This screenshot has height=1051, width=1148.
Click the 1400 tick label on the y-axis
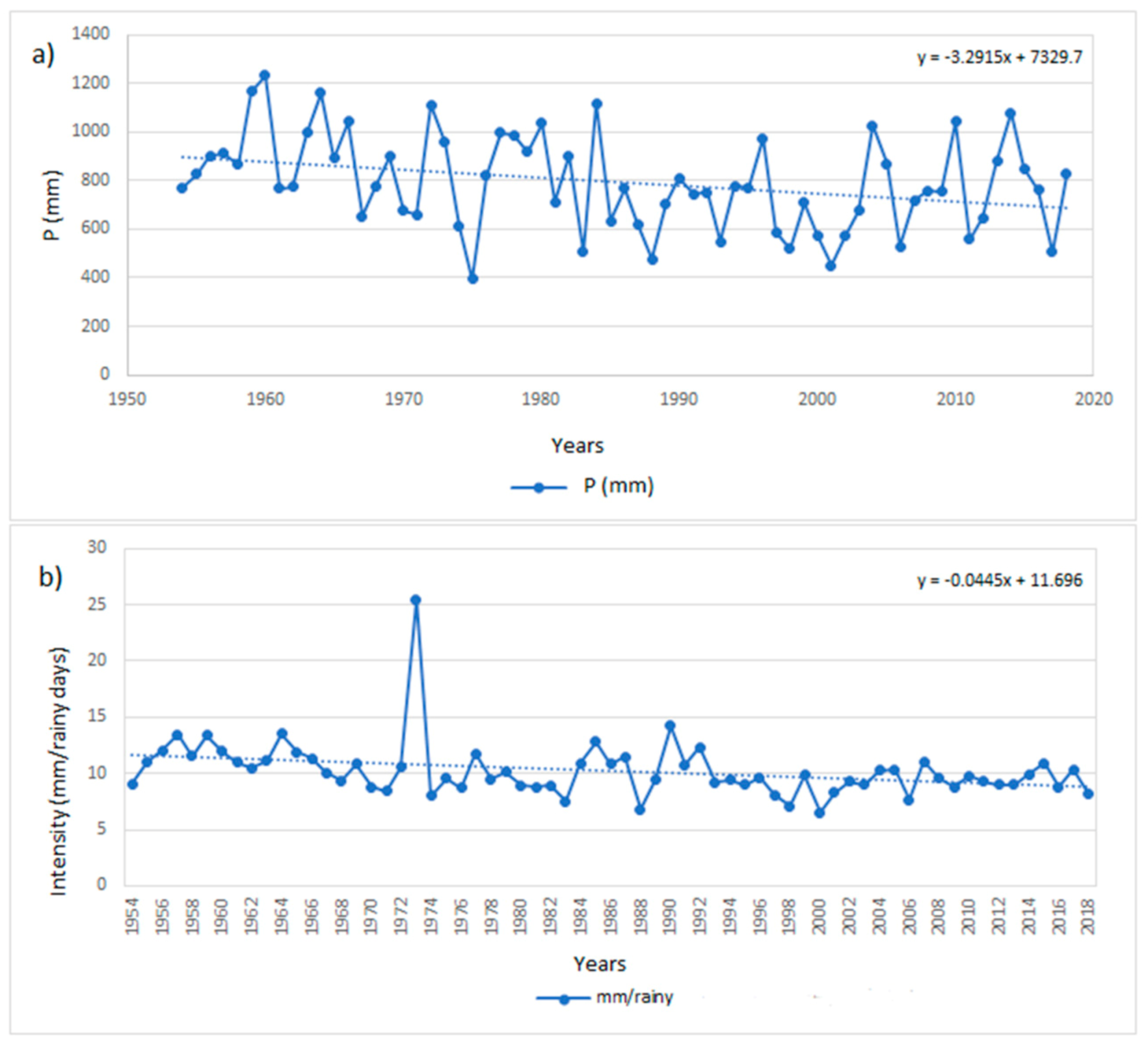(x=90, y=33)
